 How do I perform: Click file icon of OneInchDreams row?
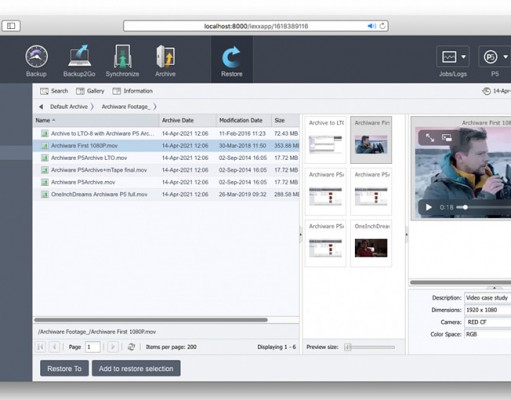click(x=44, y=194)
